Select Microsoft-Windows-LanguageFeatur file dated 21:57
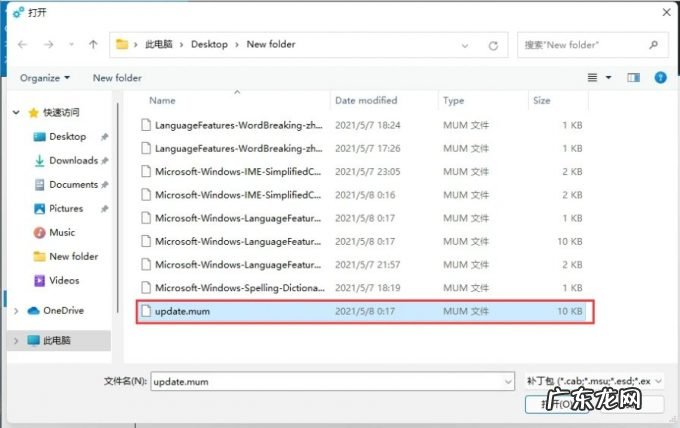Viewport: 680px width, 428px height. (x=362, y=265)
